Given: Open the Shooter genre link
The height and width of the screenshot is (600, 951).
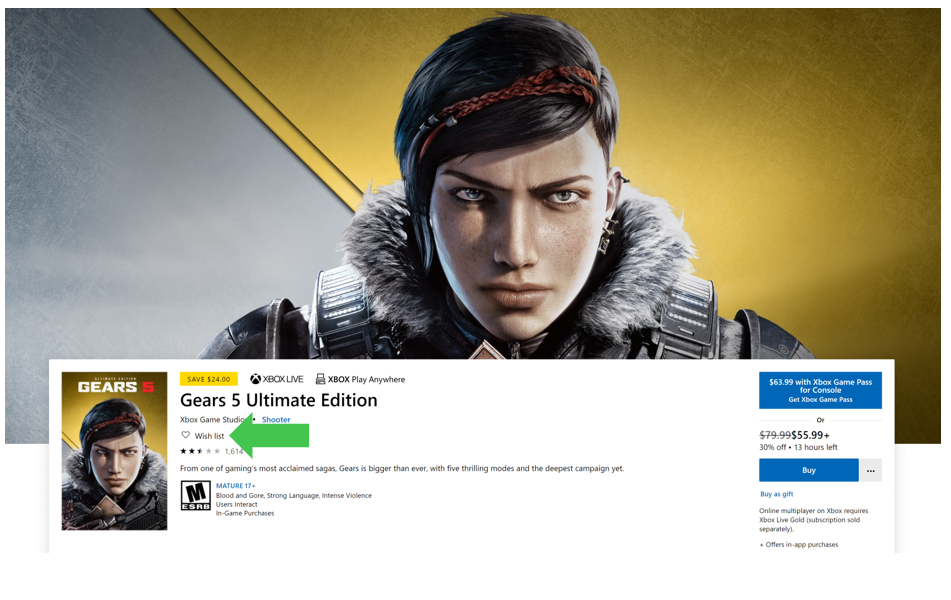Looking at the screenshot, I should point(276,419).
